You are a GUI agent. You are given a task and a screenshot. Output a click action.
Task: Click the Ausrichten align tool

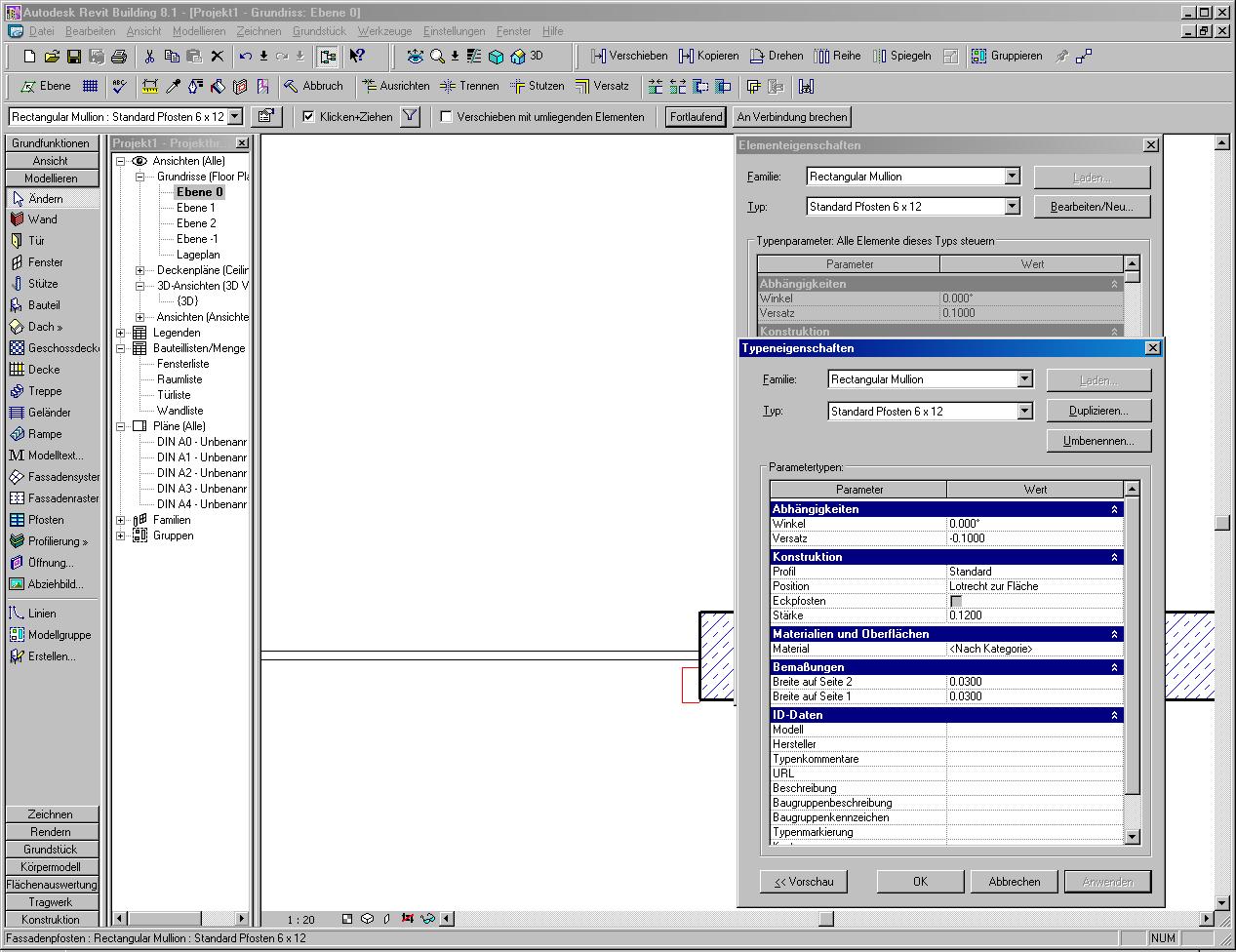click(395, 86)
